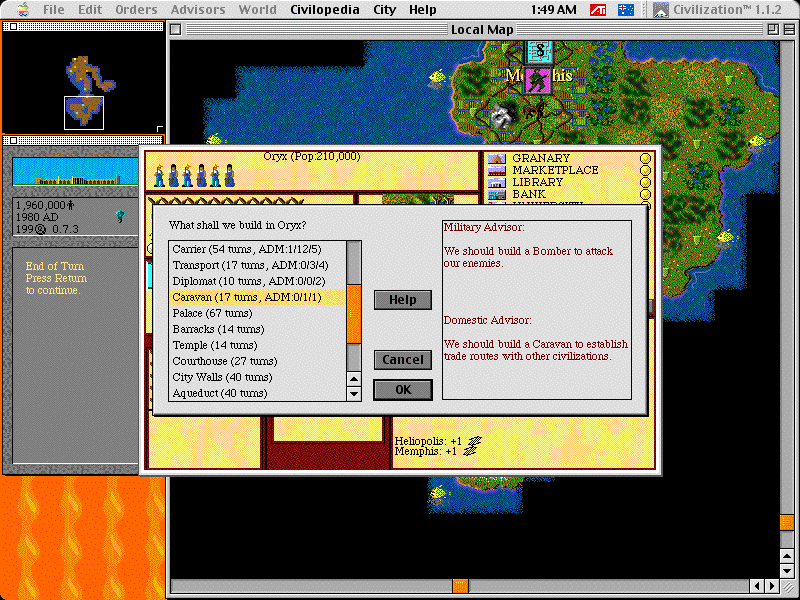800x600 pixels.
Task: Select Barracks from the build list
Action: 258,329
